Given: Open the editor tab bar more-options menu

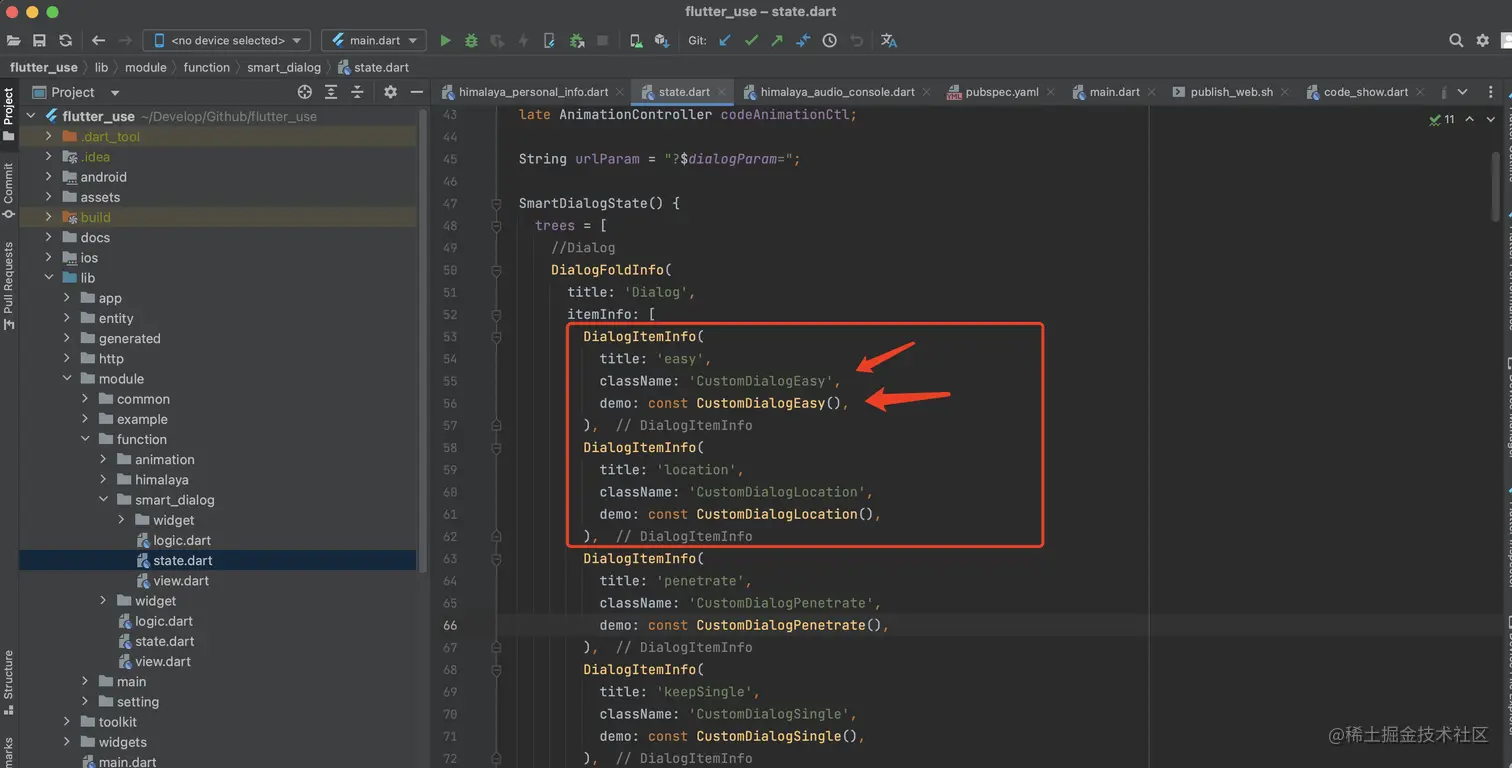Looking at the screenshot, I should pos(1489,92).
